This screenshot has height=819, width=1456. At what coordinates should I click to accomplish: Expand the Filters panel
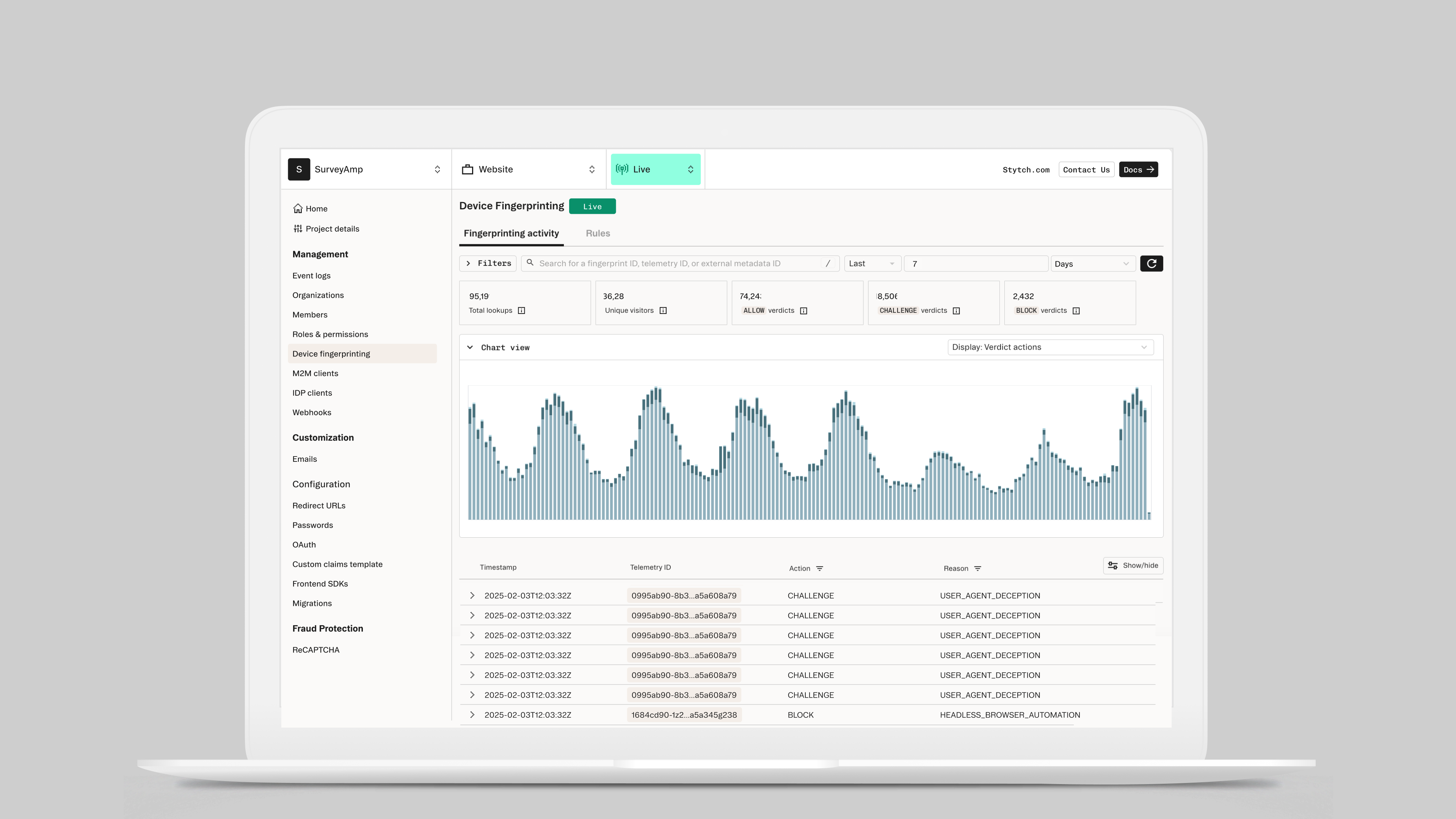click(487, 263)
